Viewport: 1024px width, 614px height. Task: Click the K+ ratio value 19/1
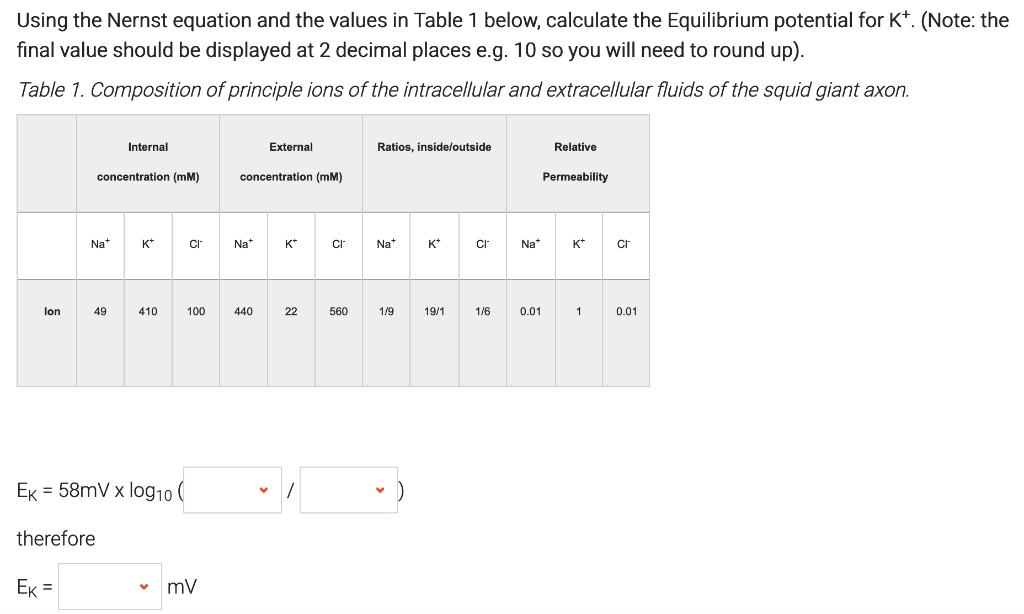433,311
